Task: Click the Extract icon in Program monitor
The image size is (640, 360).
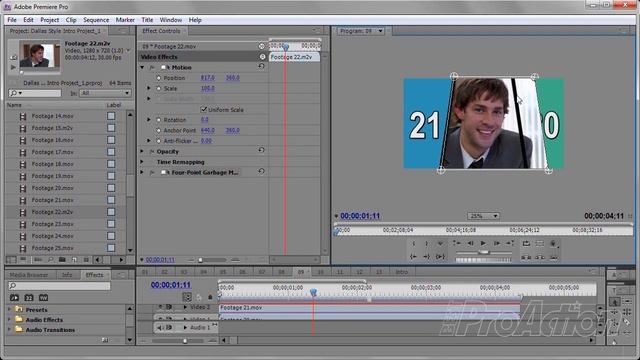Action: pyautogui.click(x=540, y=257)
